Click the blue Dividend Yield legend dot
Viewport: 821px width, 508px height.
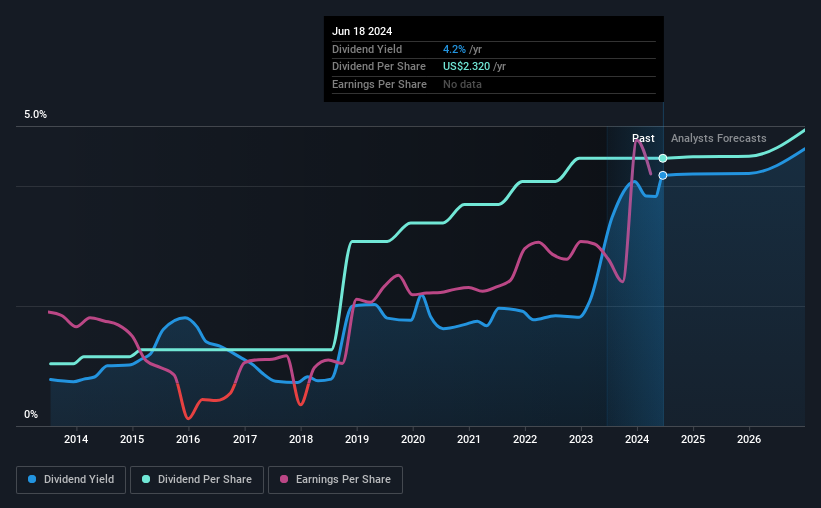32,479
